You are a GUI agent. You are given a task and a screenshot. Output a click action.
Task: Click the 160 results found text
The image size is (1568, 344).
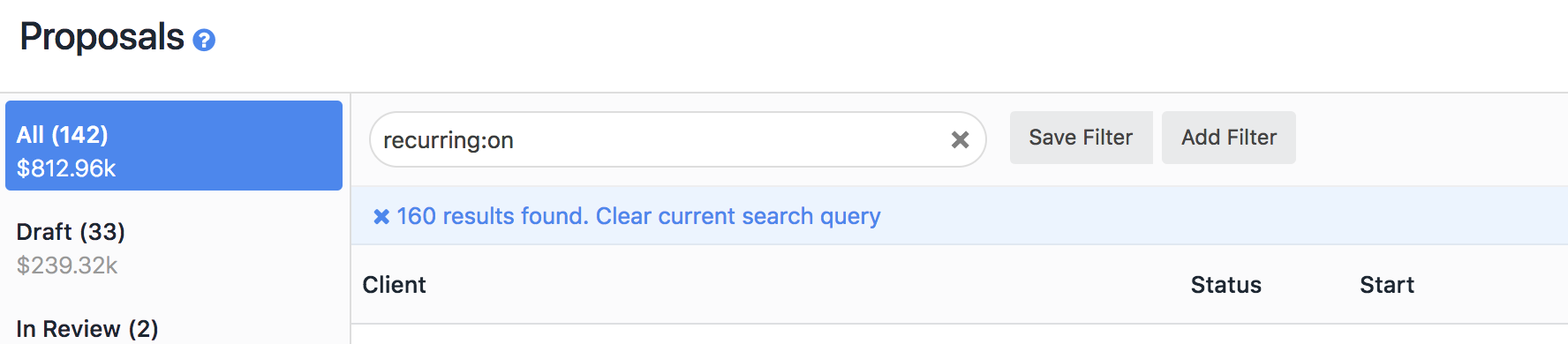[492, 216]
